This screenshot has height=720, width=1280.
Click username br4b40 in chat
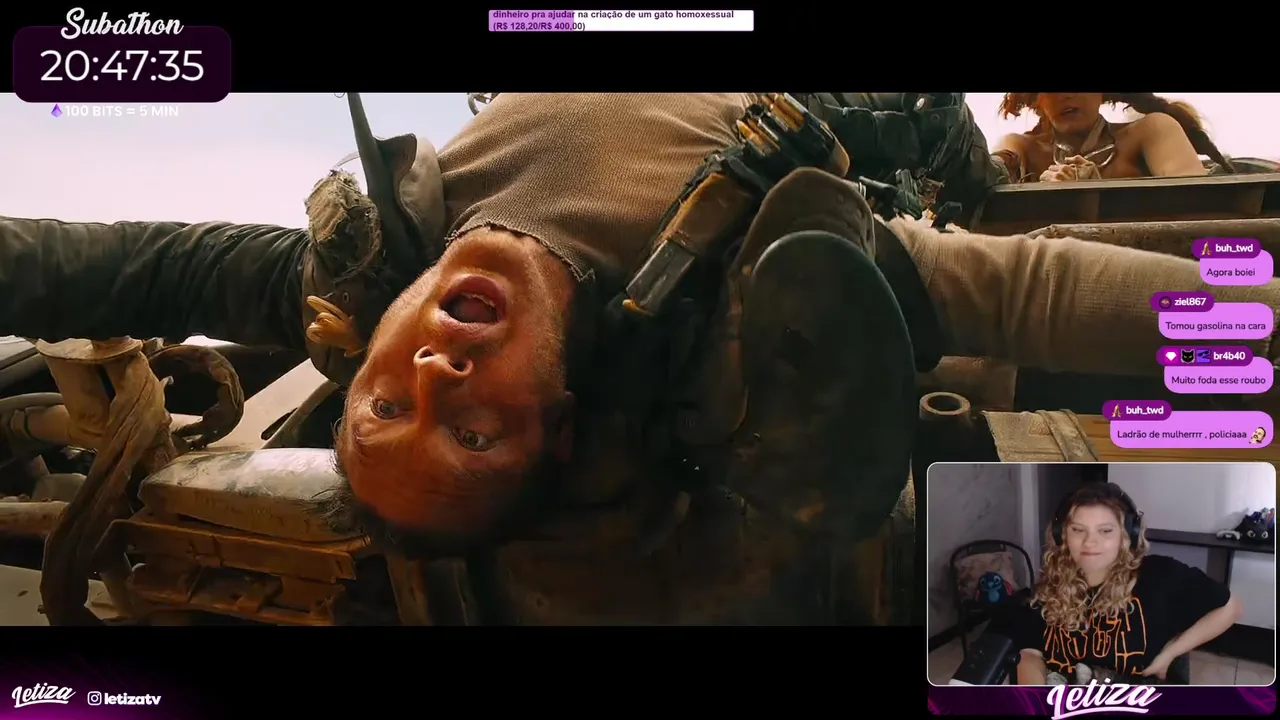[x=1229, y=356]
